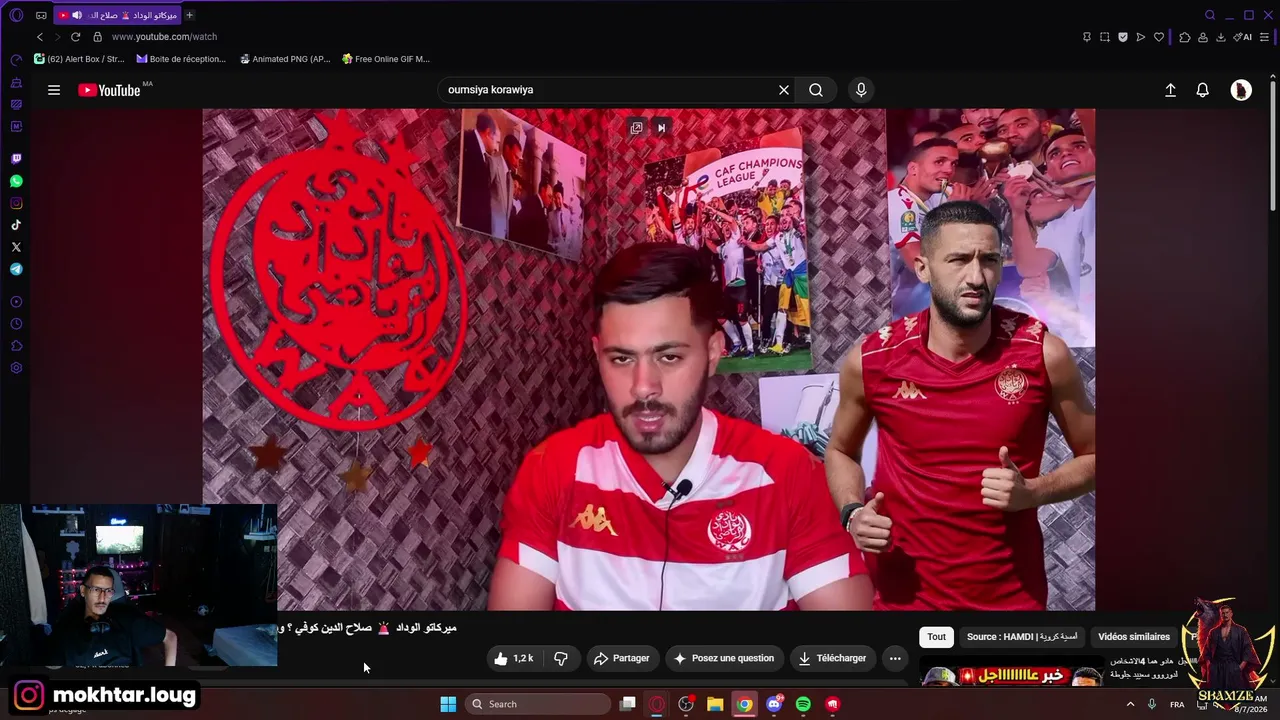Switch to Chrome on the taskbar
The image size is (1280, 720).
click(745, 704)
